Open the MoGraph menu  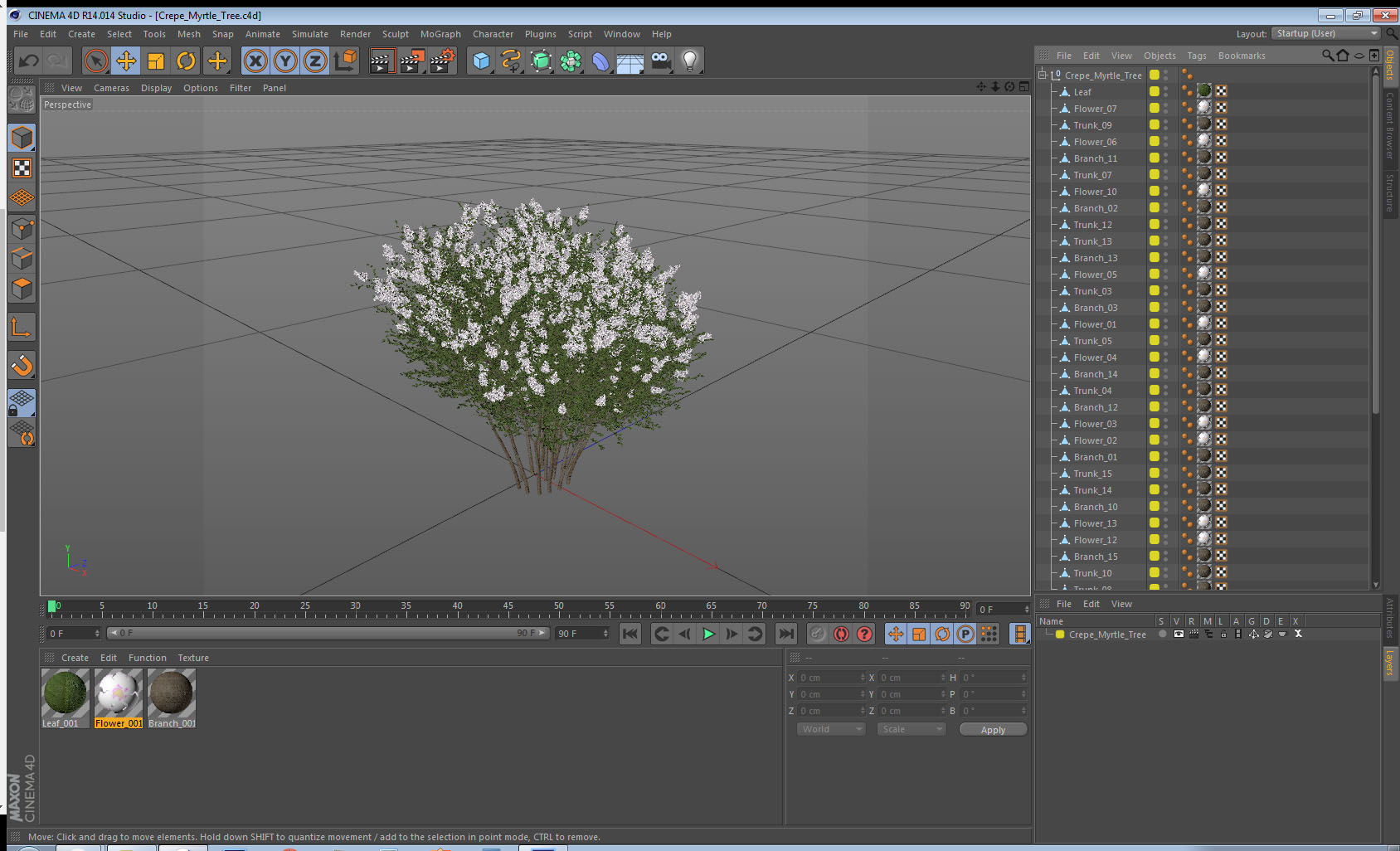(440, 34)
